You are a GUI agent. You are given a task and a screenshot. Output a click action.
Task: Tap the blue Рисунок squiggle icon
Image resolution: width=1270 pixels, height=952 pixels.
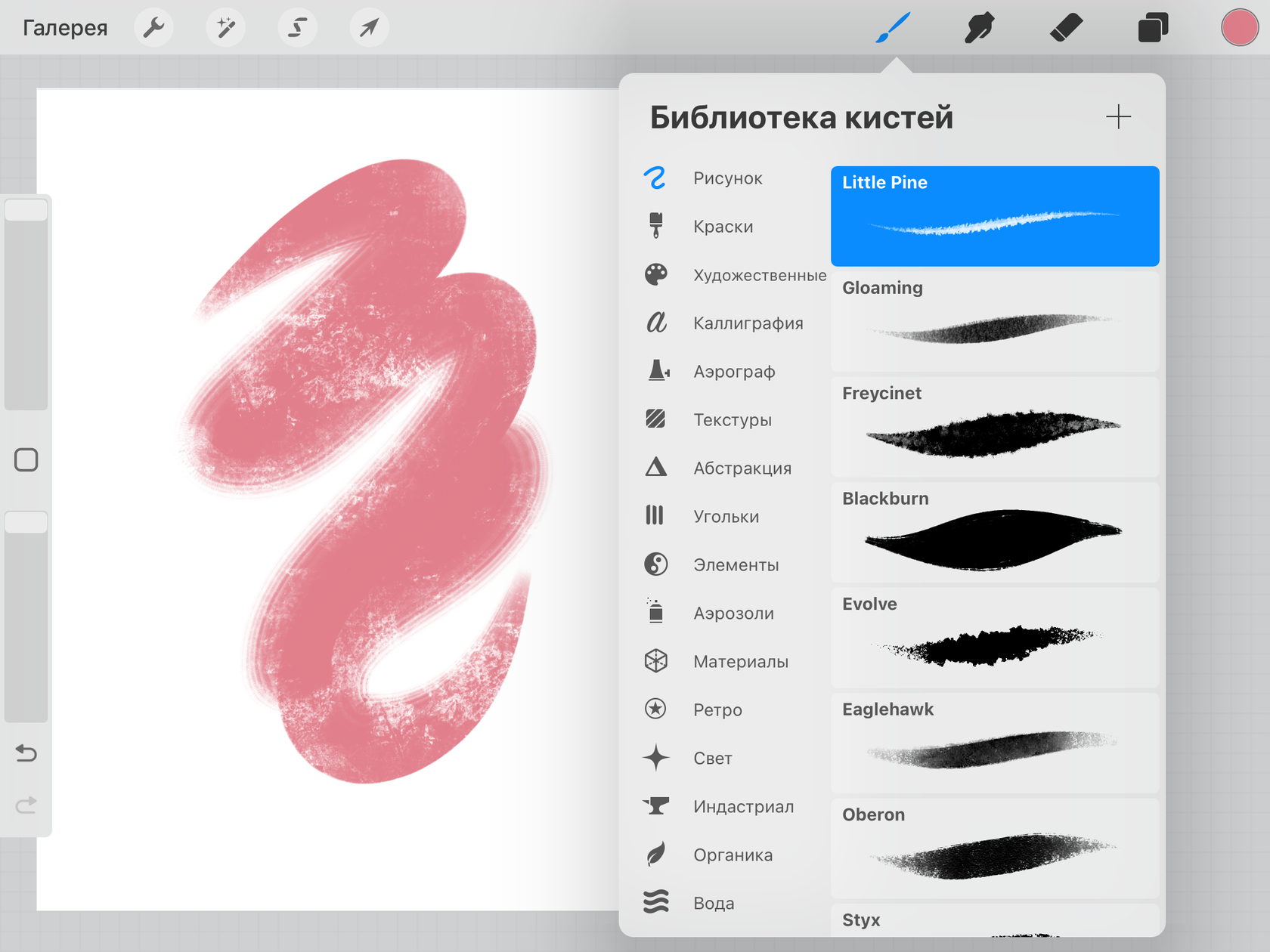coord(655,178)
